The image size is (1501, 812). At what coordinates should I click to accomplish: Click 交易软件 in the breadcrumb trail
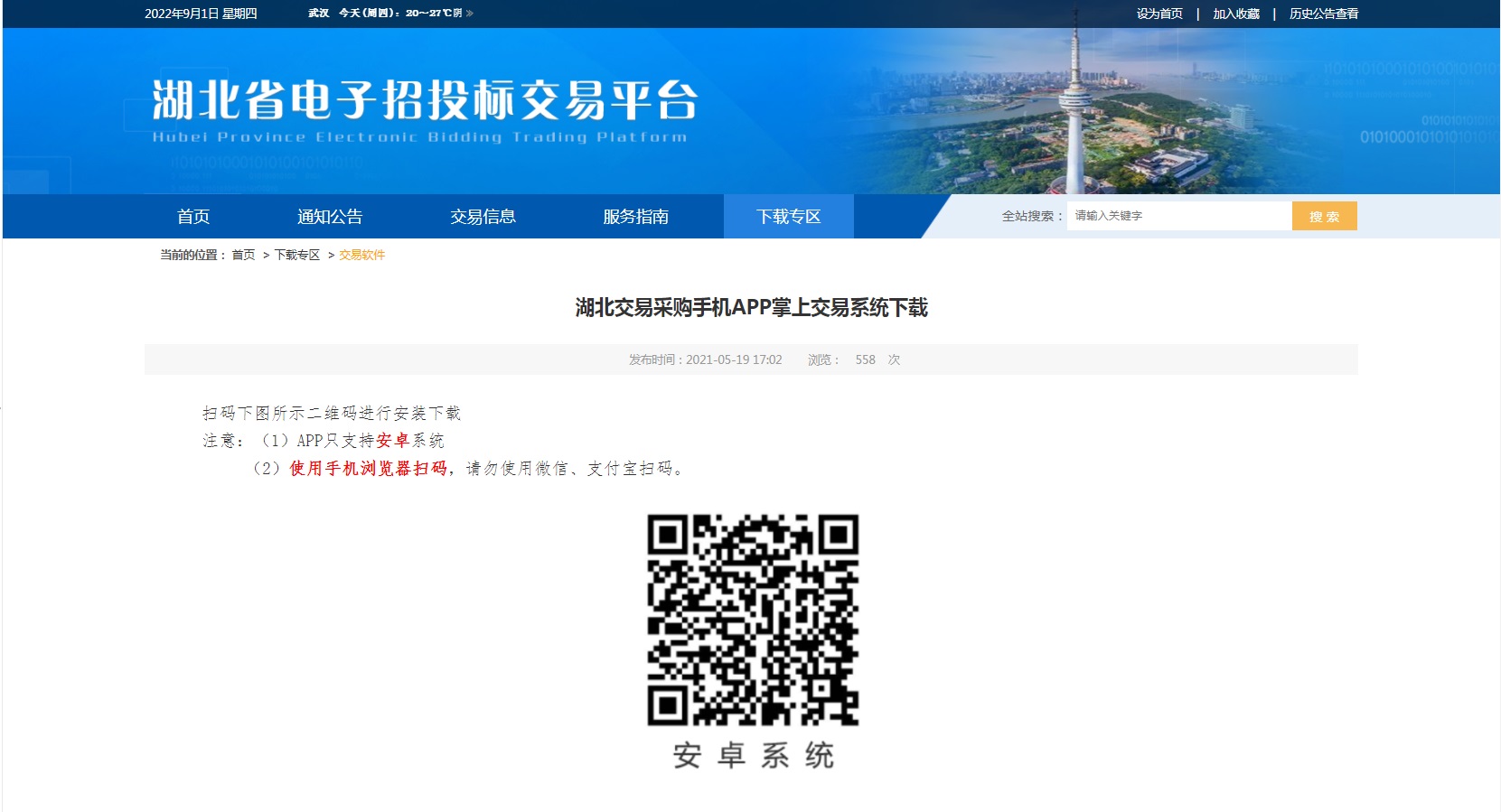pos(361,255)
